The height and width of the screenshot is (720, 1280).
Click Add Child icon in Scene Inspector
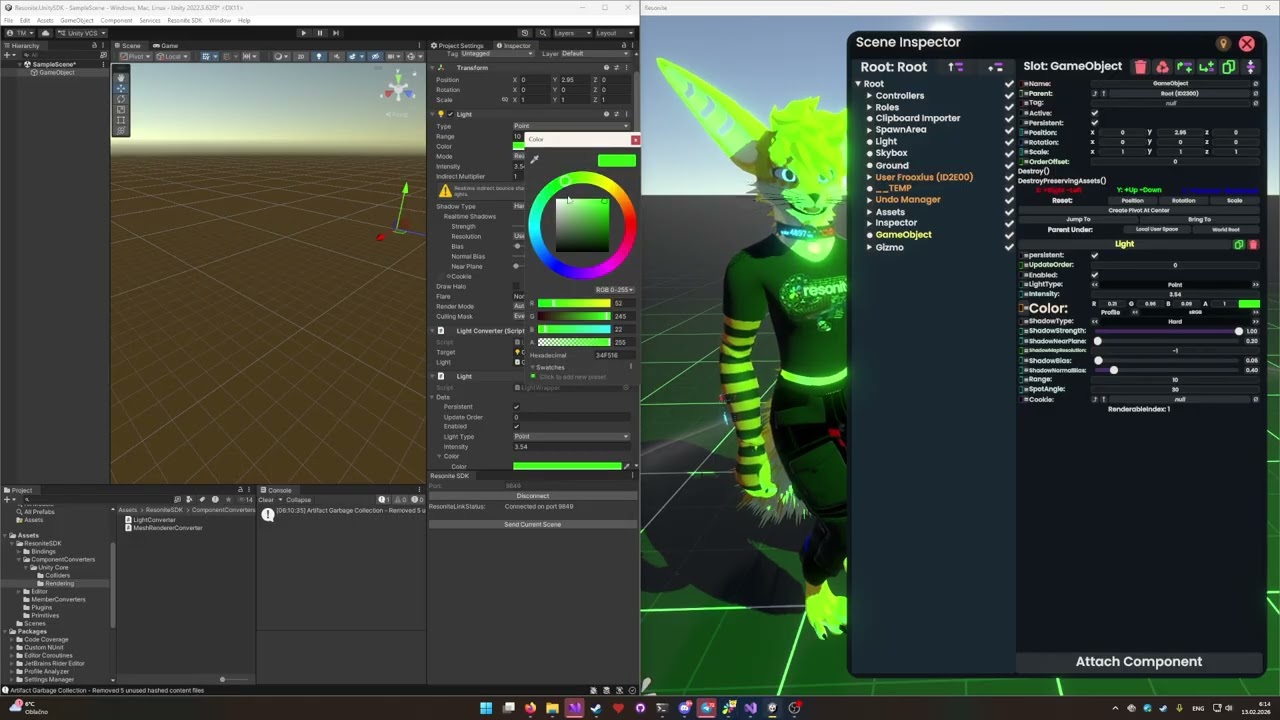click(x=1206, y=67)
